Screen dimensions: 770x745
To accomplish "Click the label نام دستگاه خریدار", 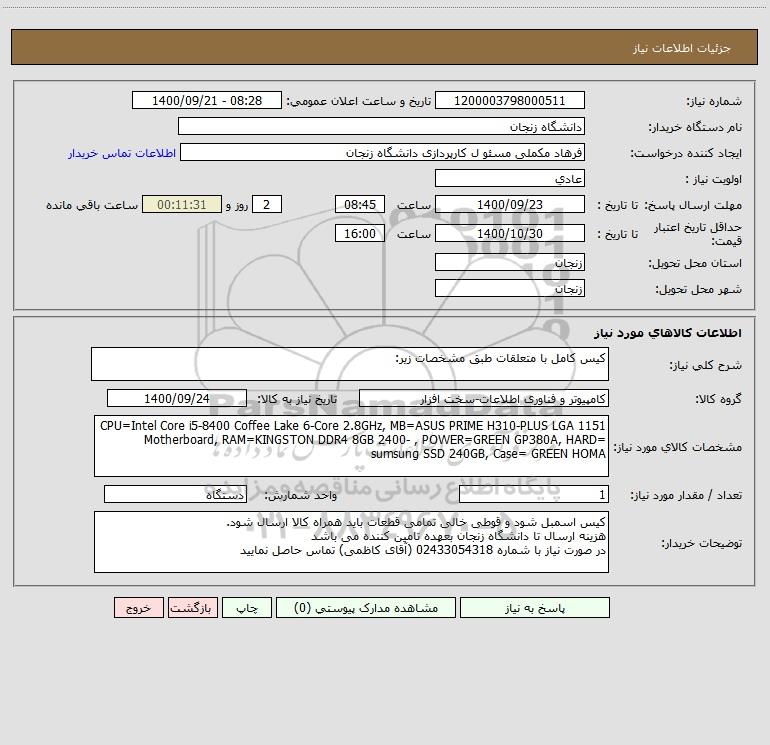I will (695, 127).
